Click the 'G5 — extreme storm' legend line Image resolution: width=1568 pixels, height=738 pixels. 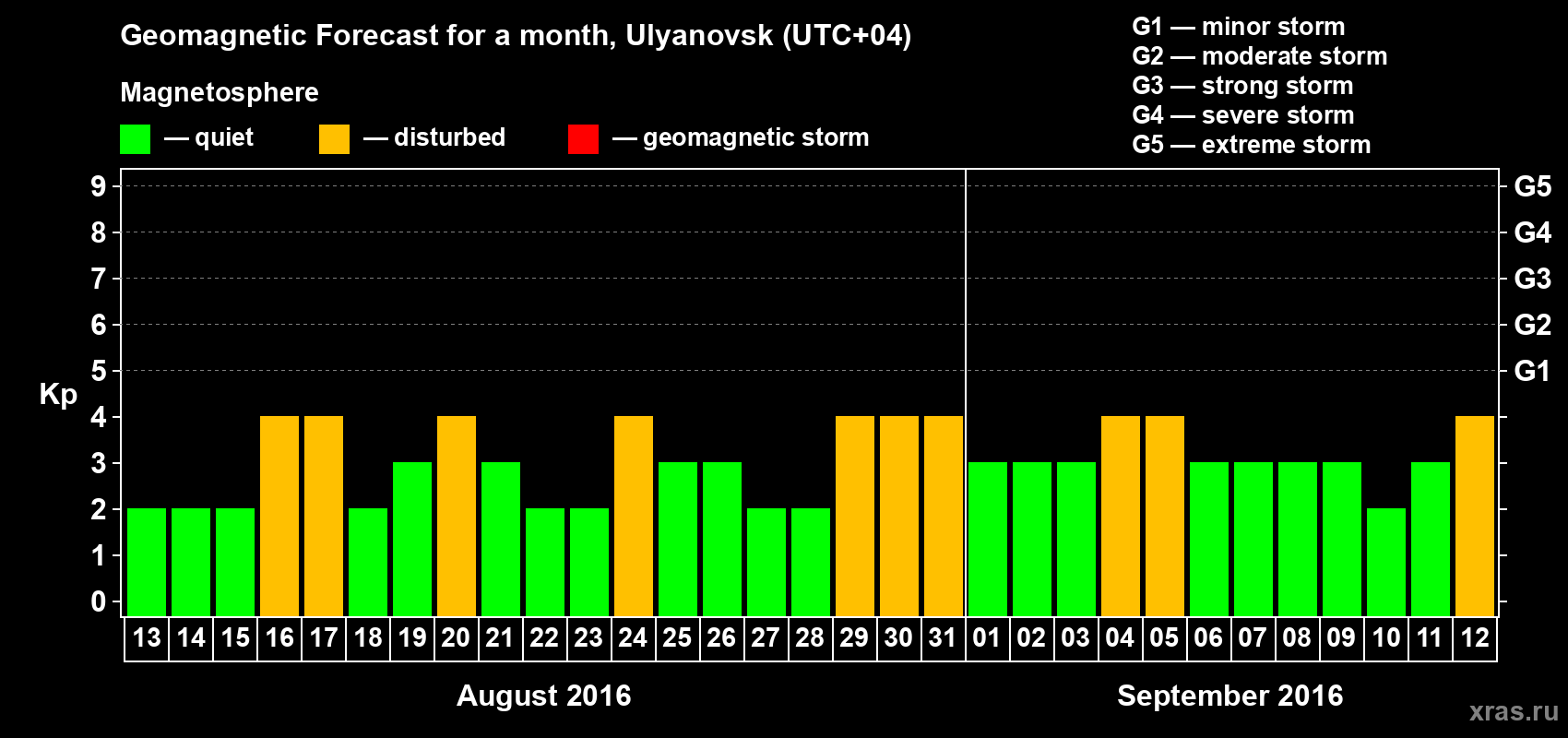click(1252, 145)
